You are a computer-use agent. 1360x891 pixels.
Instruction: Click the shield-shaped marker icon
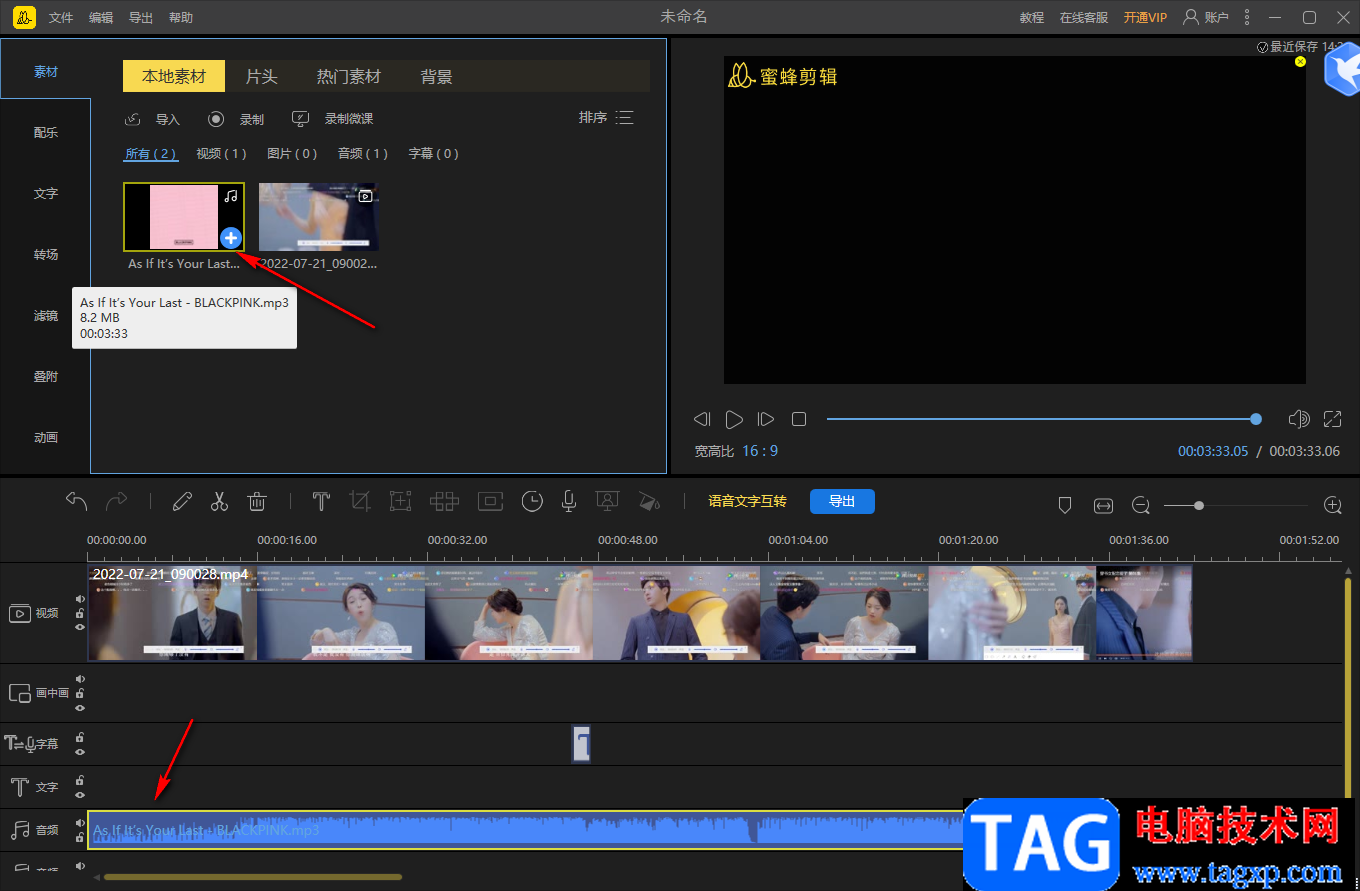1065,506
